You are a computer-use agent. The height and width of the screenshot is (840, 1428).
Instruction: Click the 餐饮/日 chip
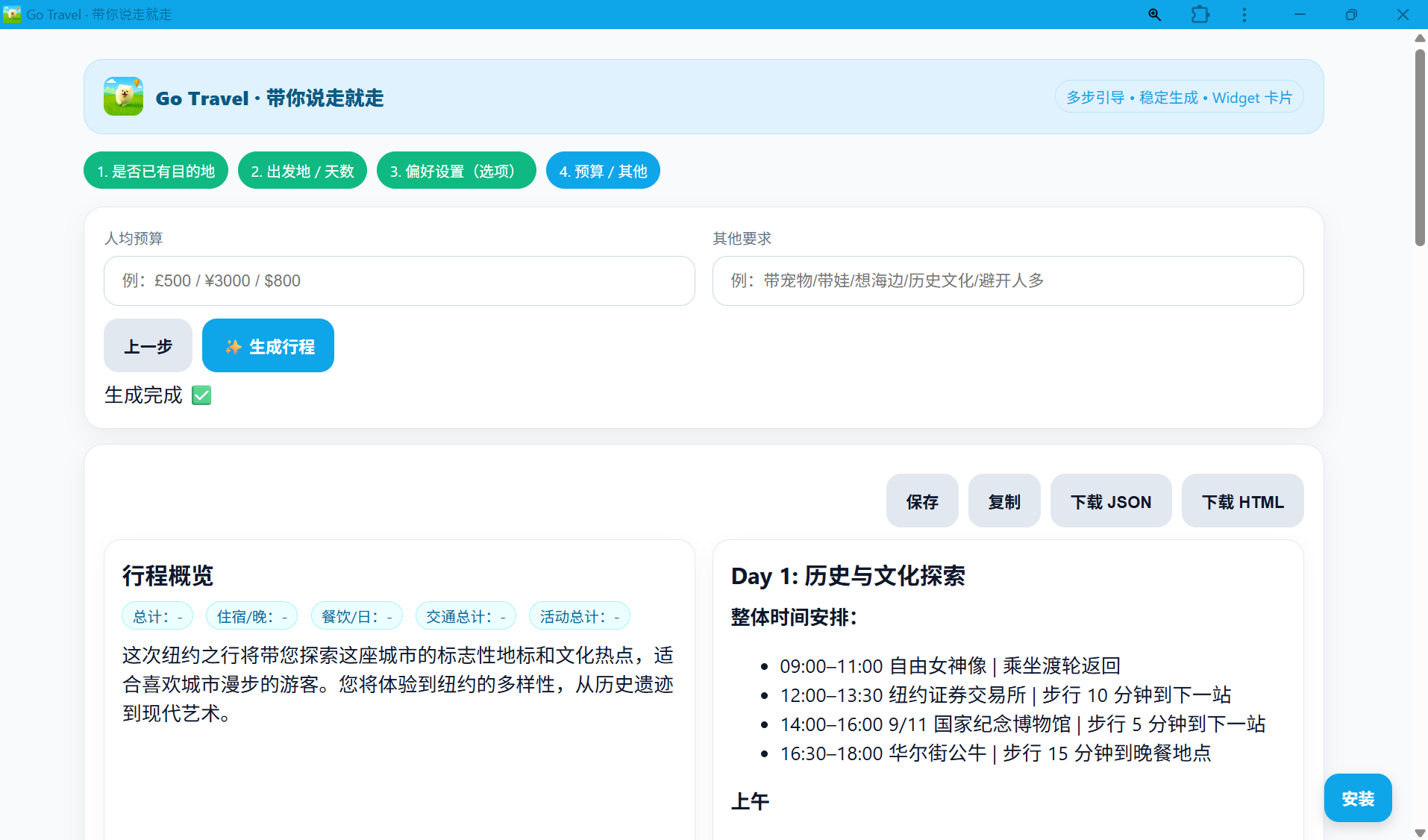(357, 616)
